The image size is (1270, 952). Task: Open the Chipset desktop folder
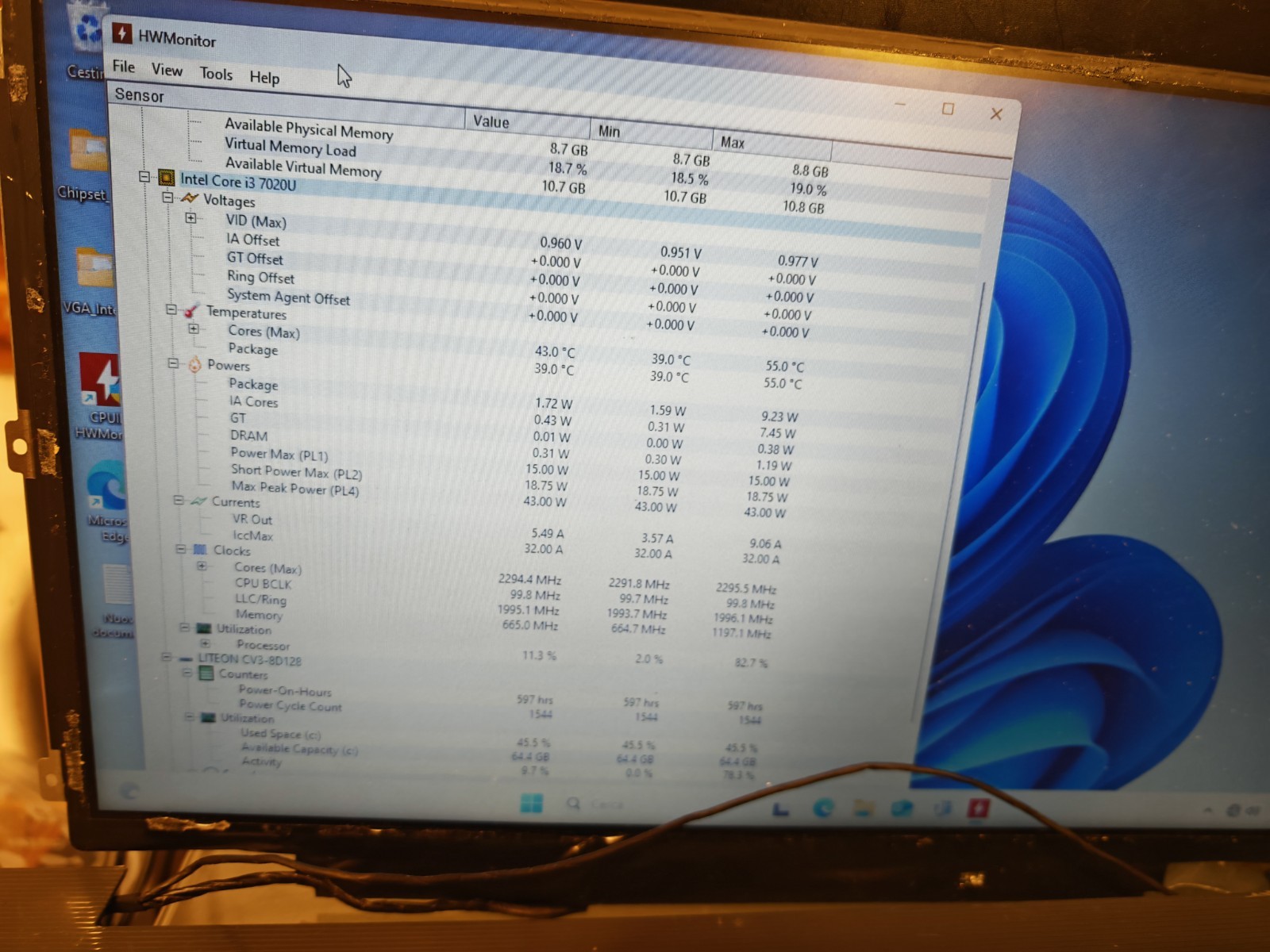click(x=85, y=164)
